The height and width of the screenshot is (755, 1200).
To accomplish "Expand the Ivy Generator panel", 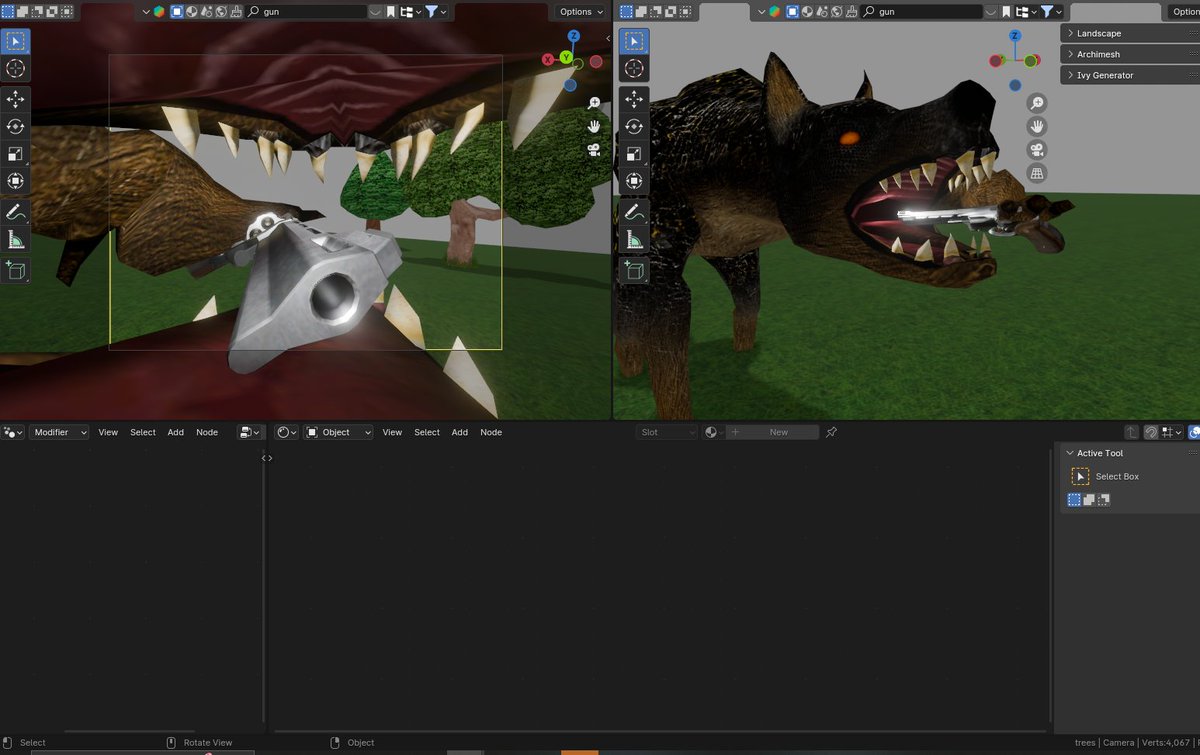I will [1130, 75].
